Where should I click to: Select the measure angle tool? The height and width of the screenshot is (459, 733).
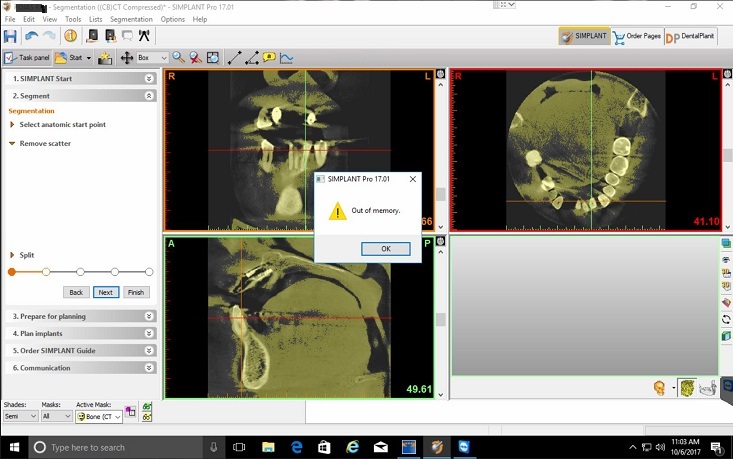tap(251, 58)
